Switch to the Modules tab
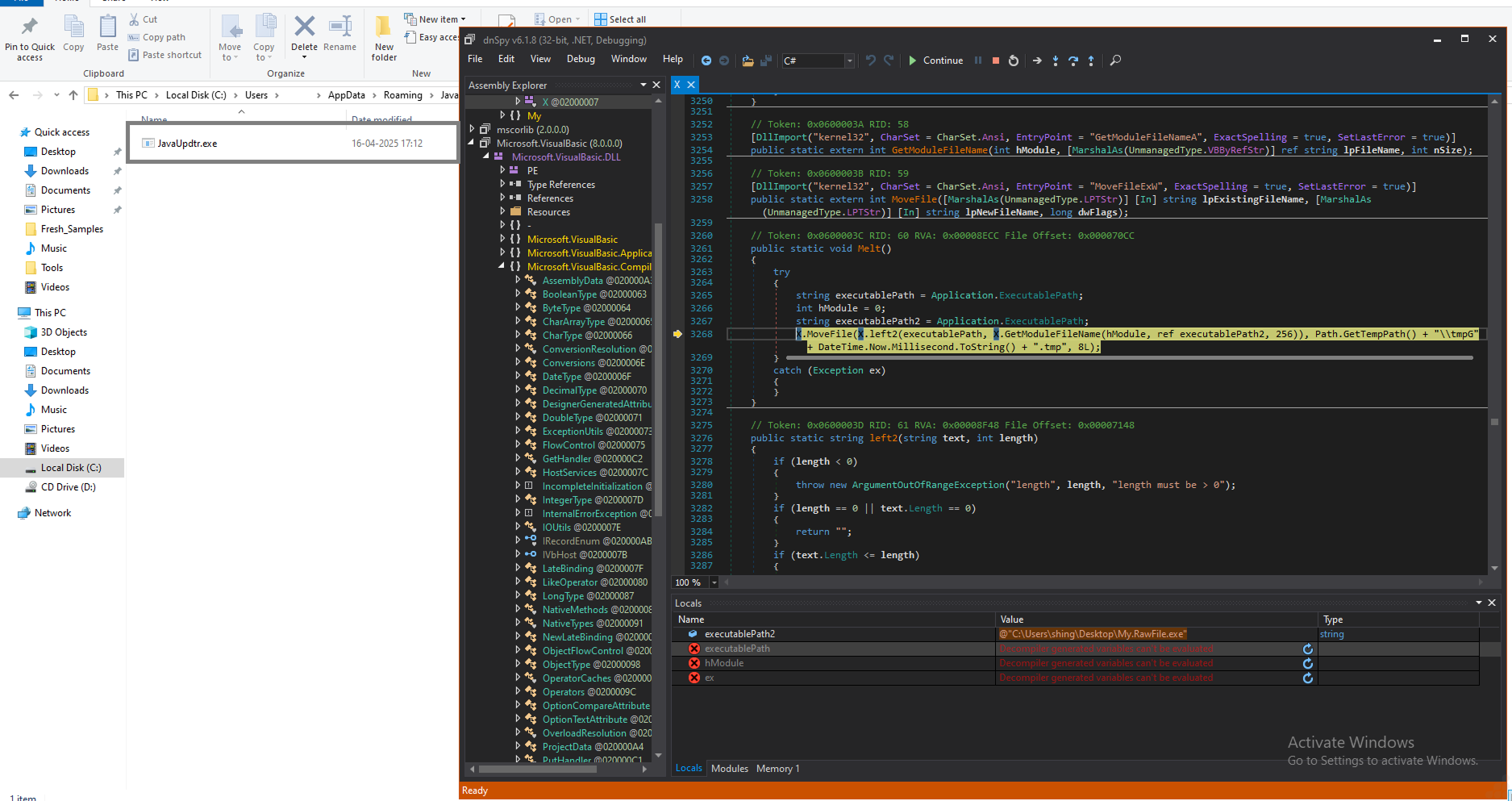 [729, 769]
